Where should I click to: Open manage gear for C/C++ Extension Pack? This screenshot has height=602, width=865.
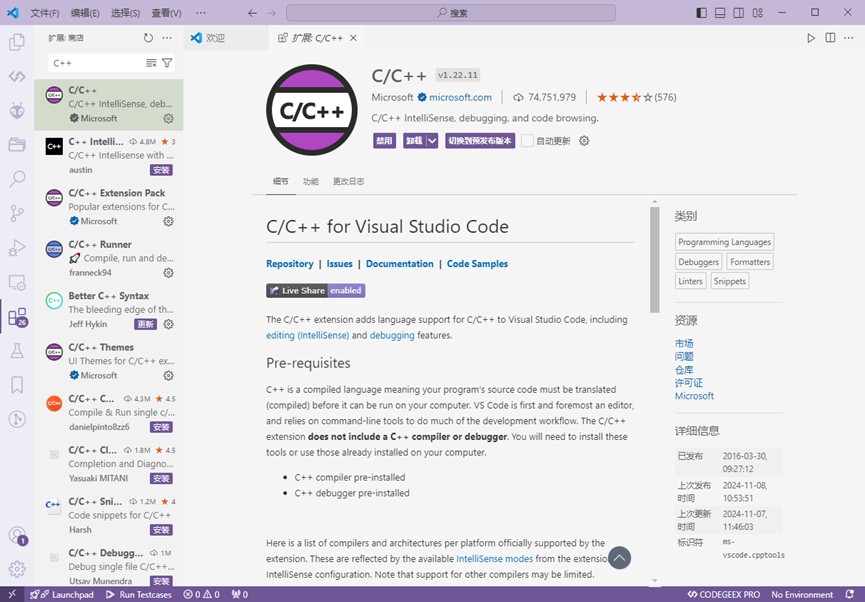click(x=168, y=221)
